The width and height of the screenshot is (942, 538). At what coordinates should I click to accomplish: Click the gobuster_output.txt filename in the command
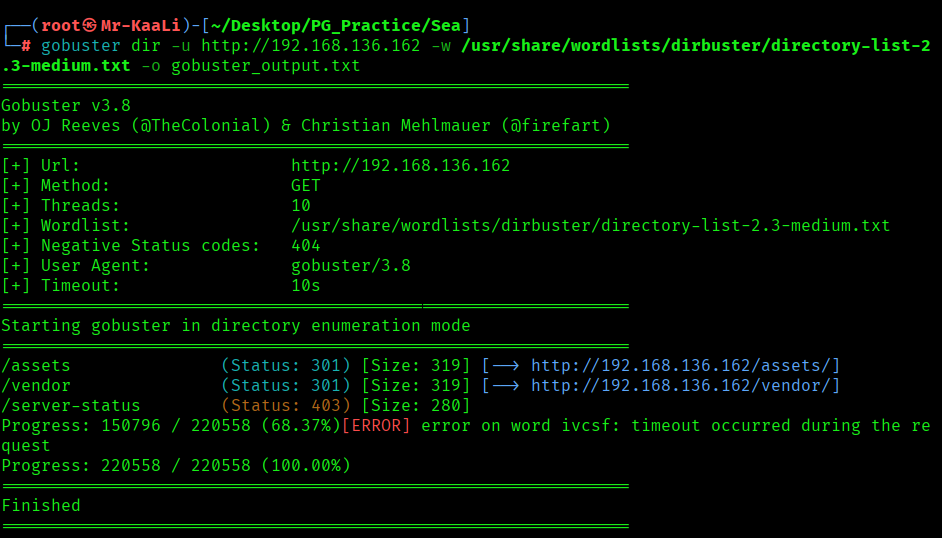265,66
